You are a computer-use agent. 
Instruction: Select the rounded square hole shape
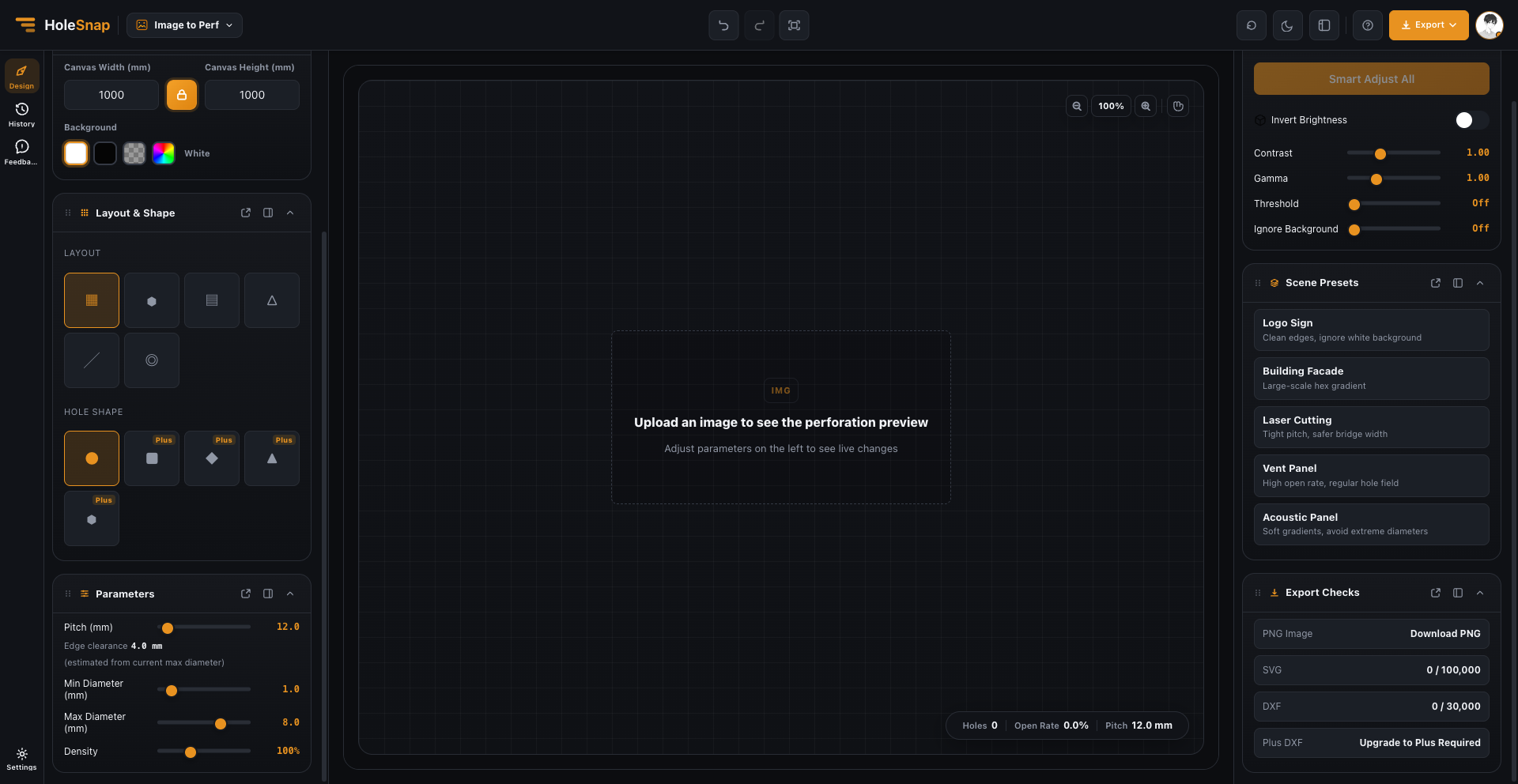(x=152, y=458)
